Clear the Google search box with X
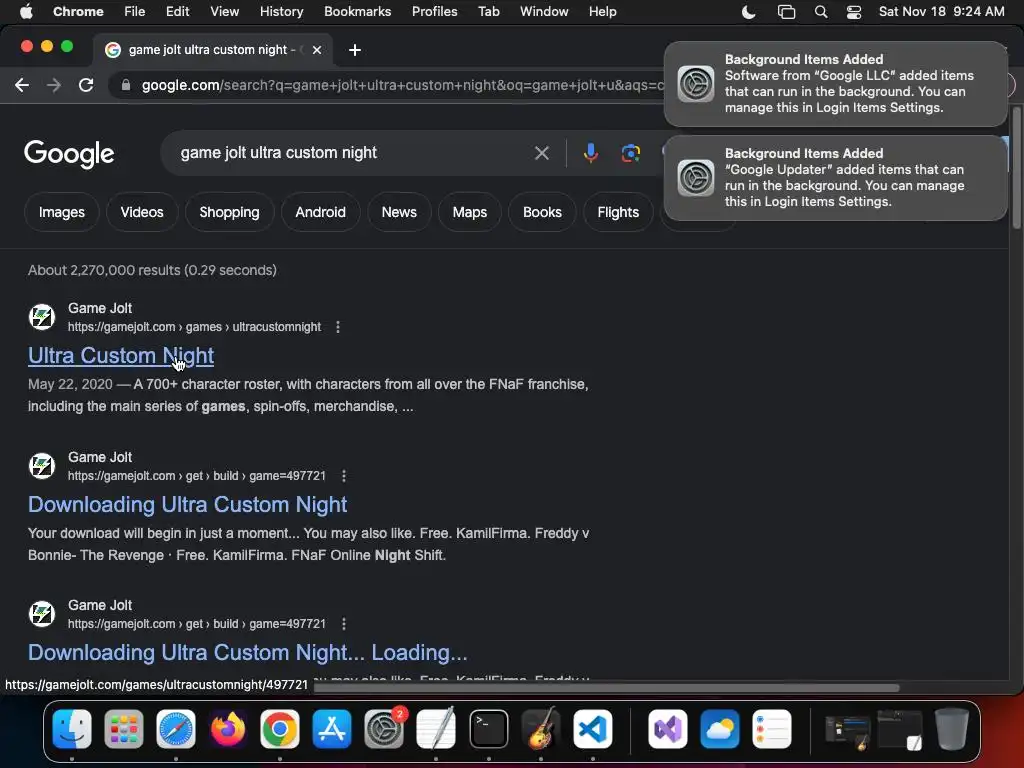This screenshot has height=768, width=1024. (x=541, y=153)
